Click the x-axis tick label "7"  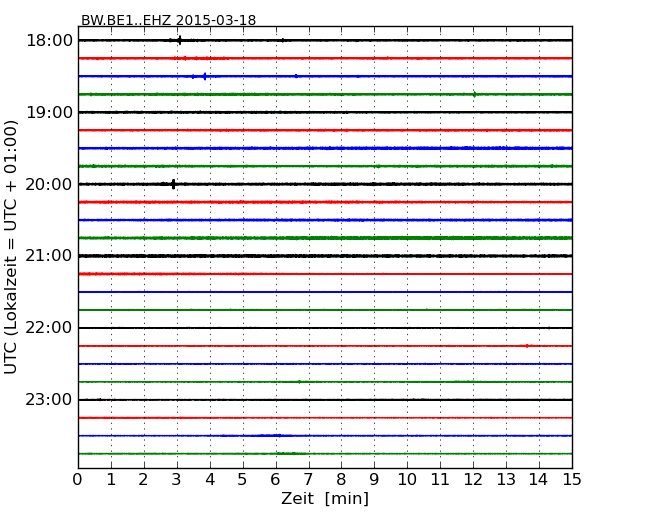308,480
